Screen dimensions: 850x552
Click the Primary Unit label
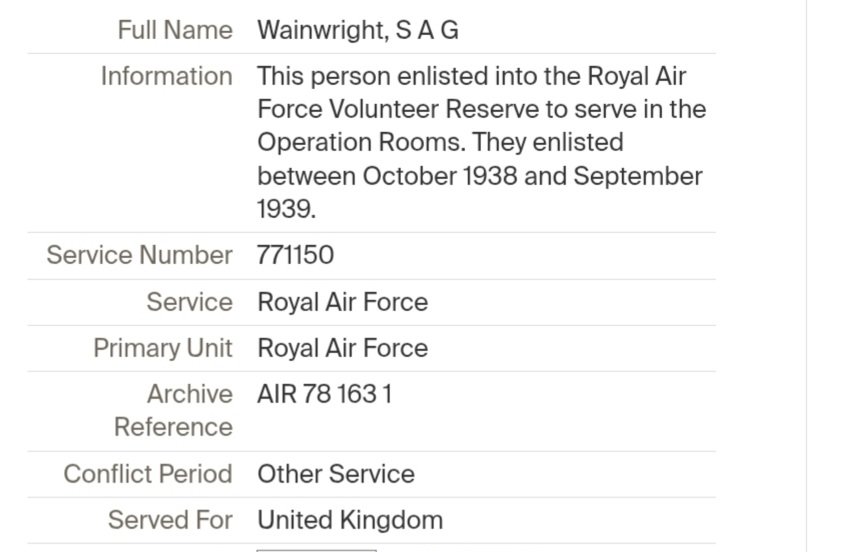point(162,348)
